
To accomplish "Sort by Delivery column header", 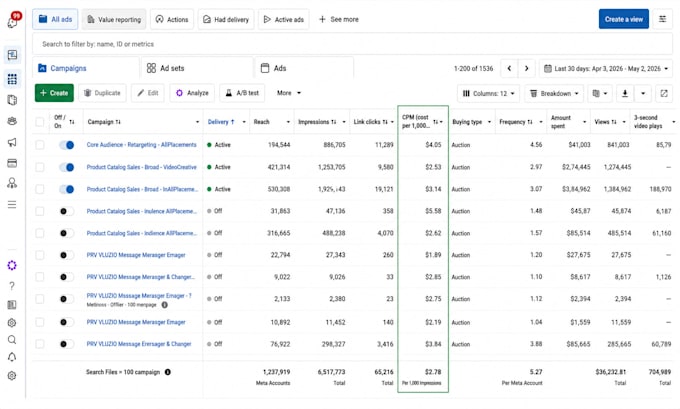I will [x=221, y=122].
